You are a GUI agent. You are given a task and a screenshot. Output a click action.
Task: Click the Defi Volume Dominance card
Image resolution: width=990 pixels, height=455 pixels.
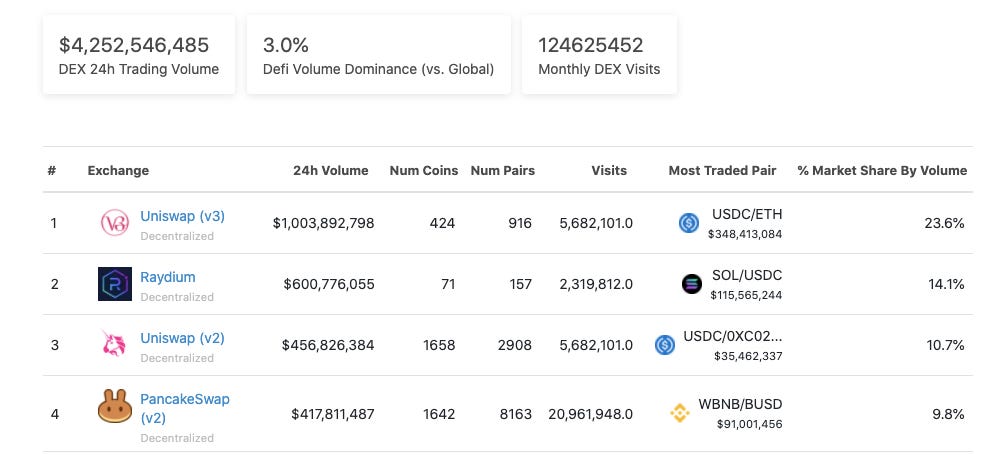point(379,55)
